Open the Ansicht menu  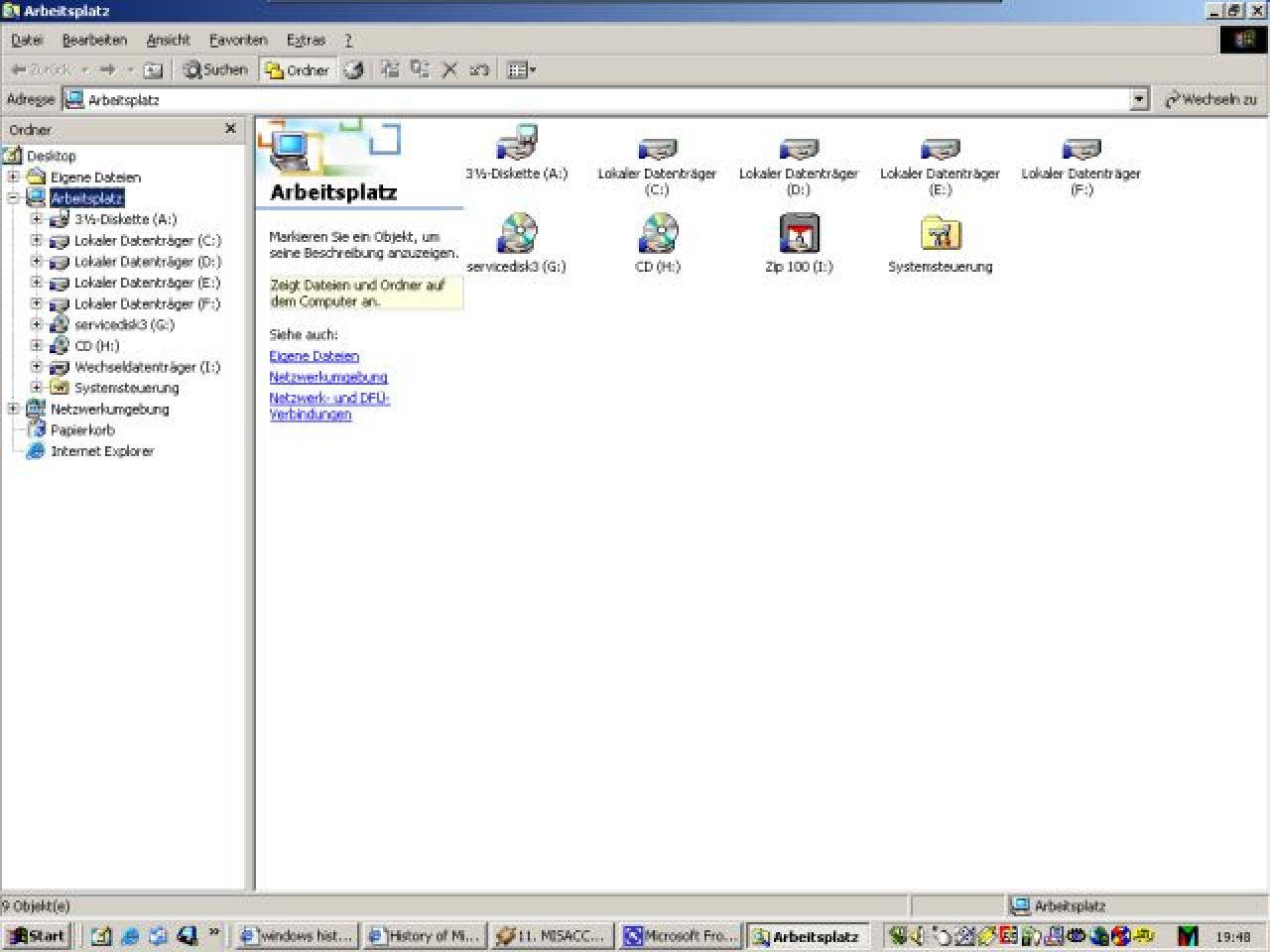(x=168, y=40)
